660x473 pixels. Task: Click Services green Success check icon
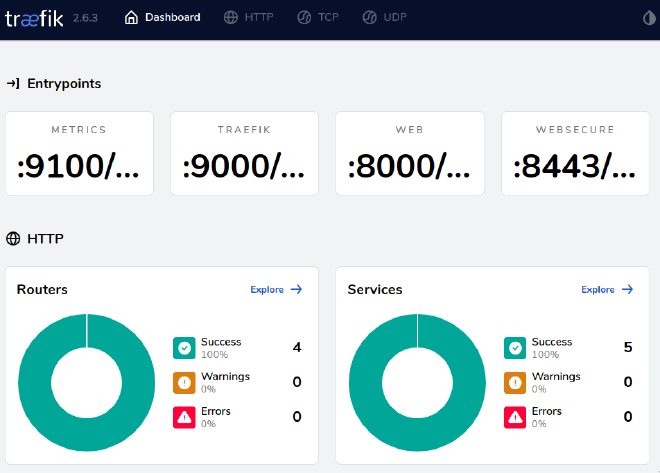pyautogui.click(x=515, y=348)
